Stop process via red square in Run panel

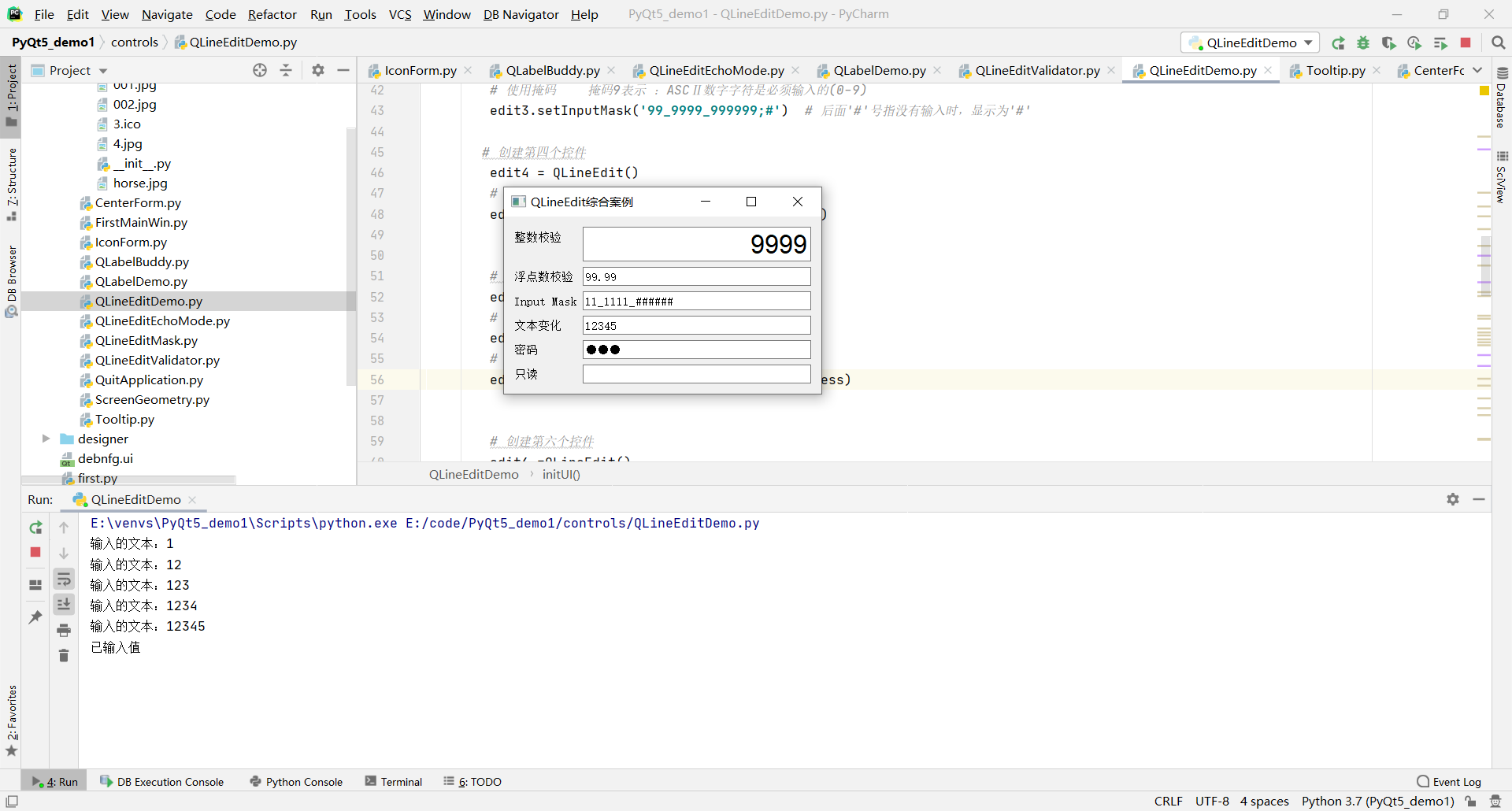(x=35, y=552)
